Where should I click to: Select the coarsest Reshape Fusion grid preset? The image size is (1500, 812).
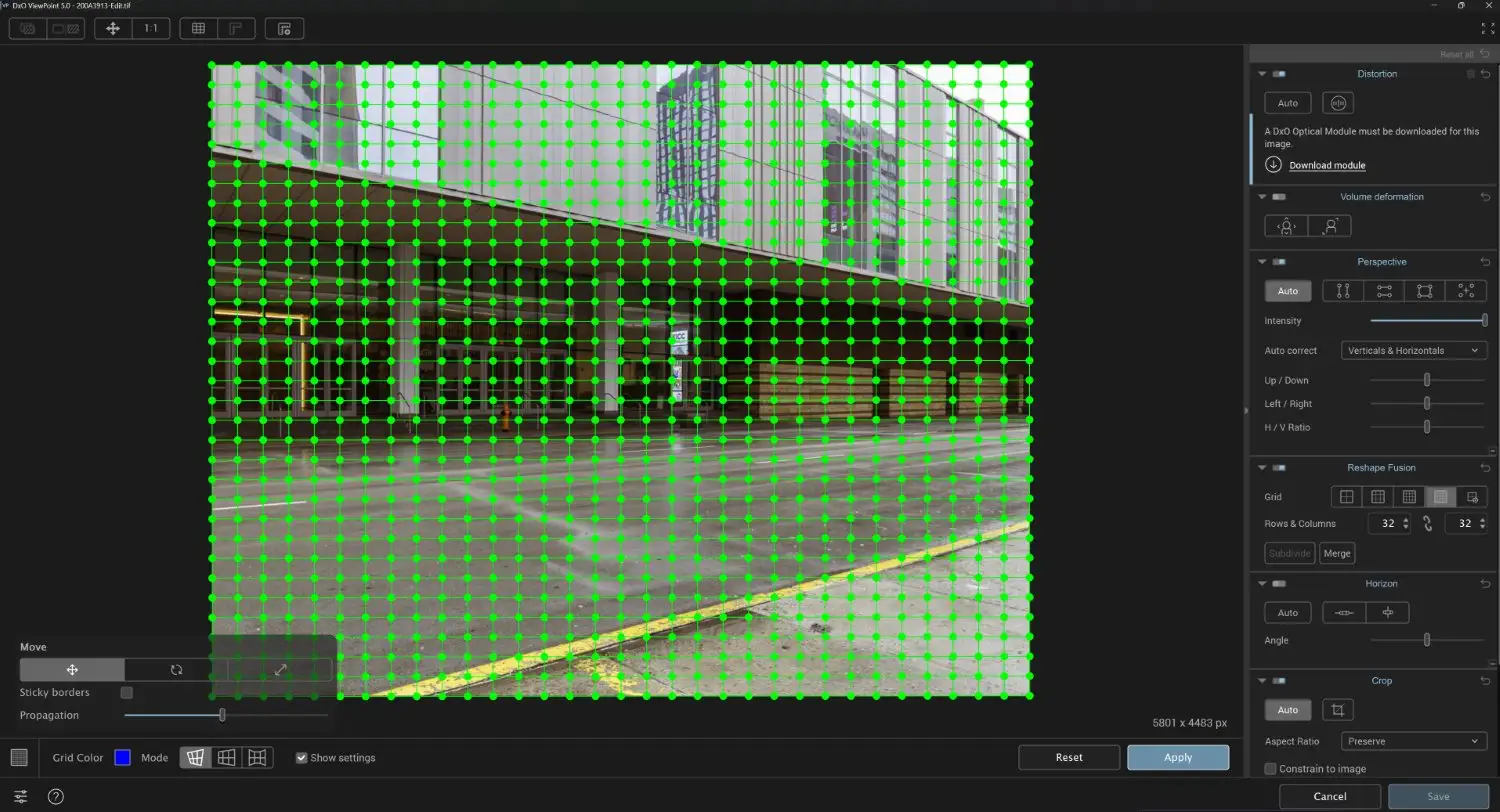1346,496
